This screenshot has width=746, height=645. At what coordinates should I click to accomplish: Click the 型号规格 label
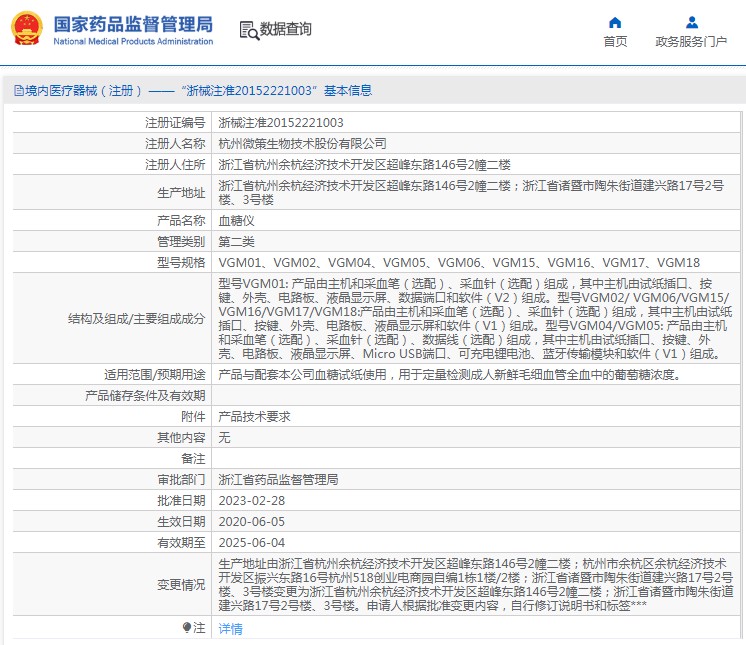[x=181, y=263]
